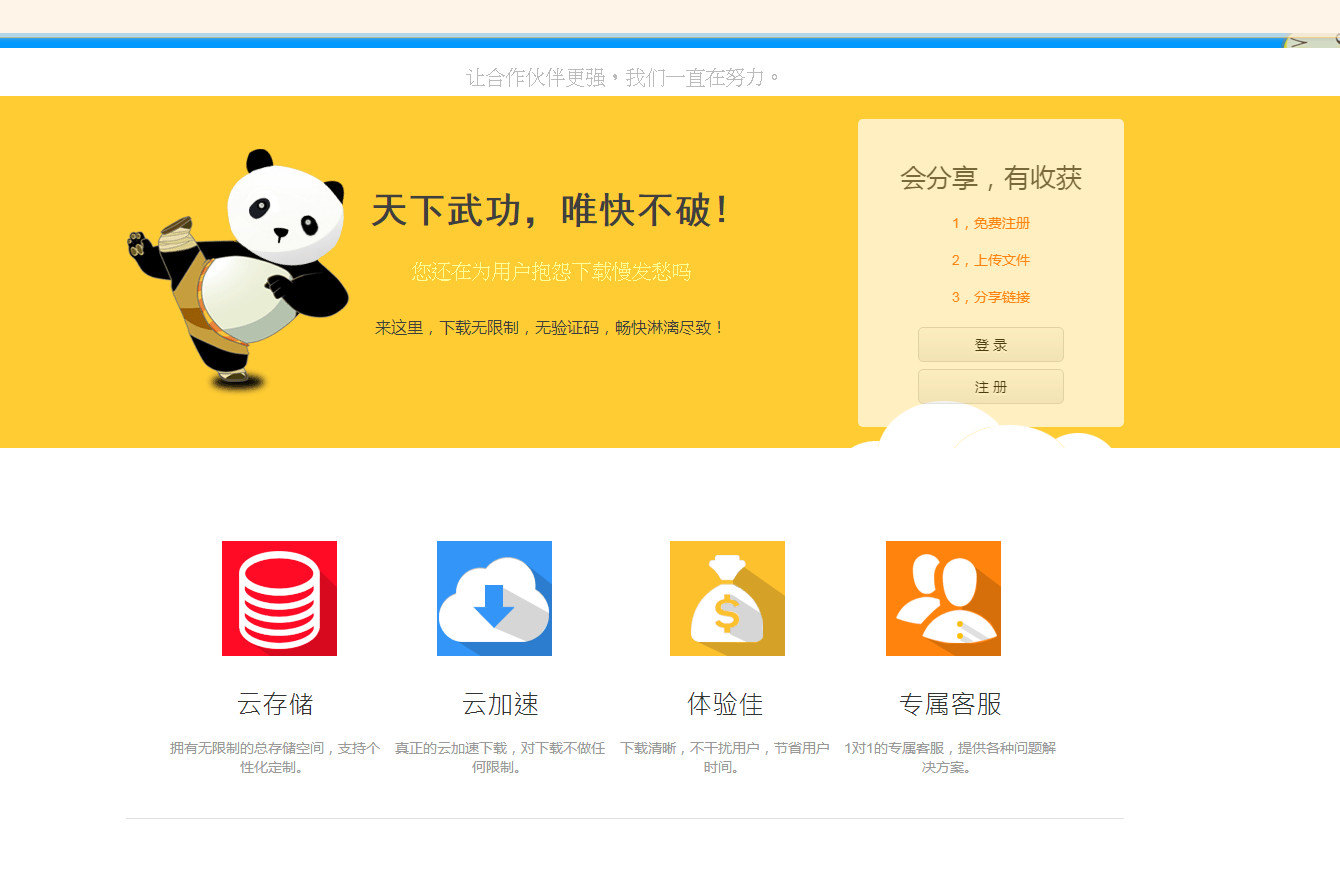Click the red cloud storage database icon
Image resolution: width=1340 pixels, height=883 pixels.
tap(279, 598)
